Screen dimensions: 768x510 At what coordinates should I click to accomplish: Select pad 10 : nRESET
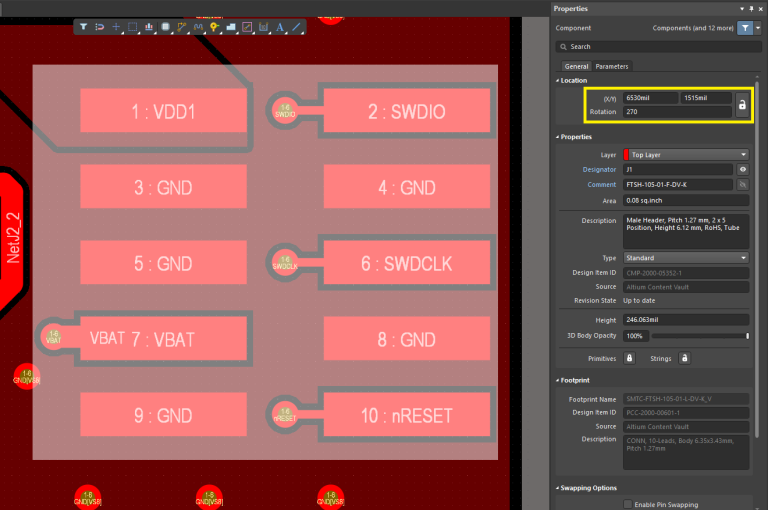pyautogui.click(x=407, y=414)
